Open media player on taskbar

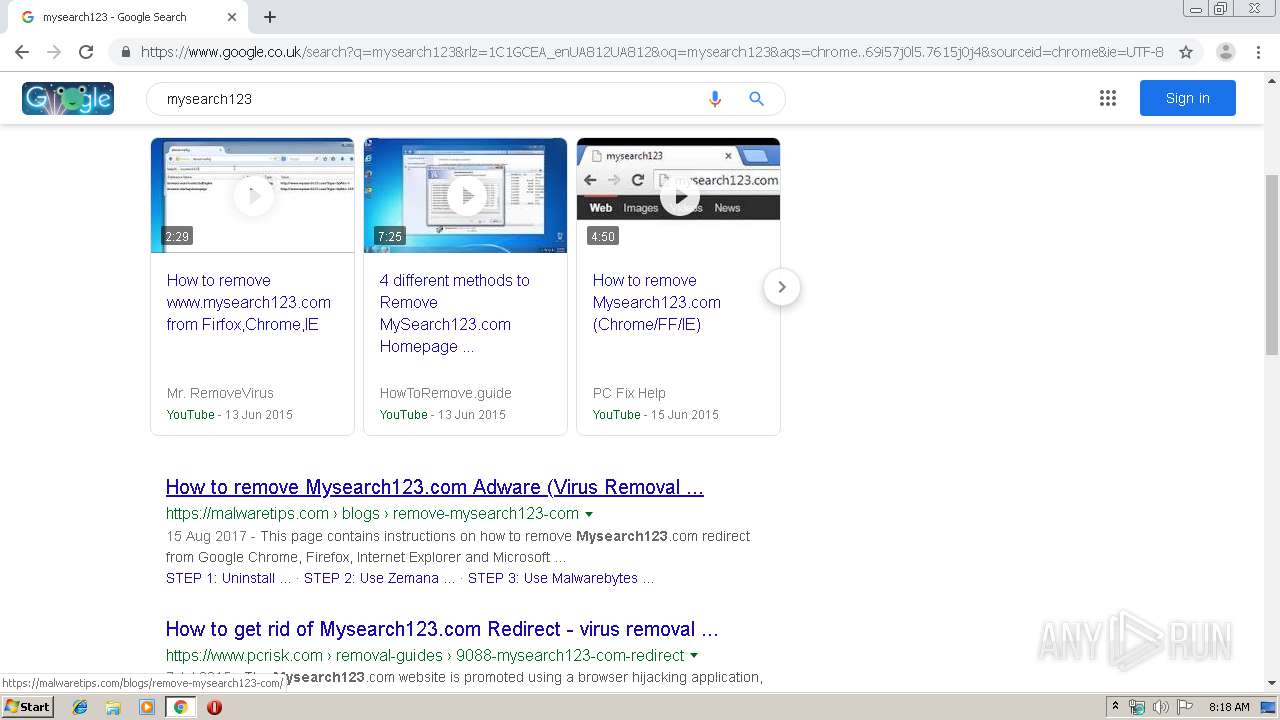(x=147, y=707)
